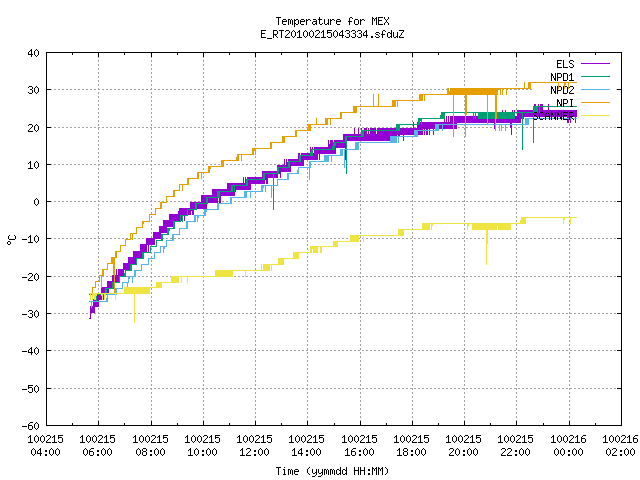Click the y-axis label 20
The height and width of the screenshot is (480, 640).
(33, 128)
